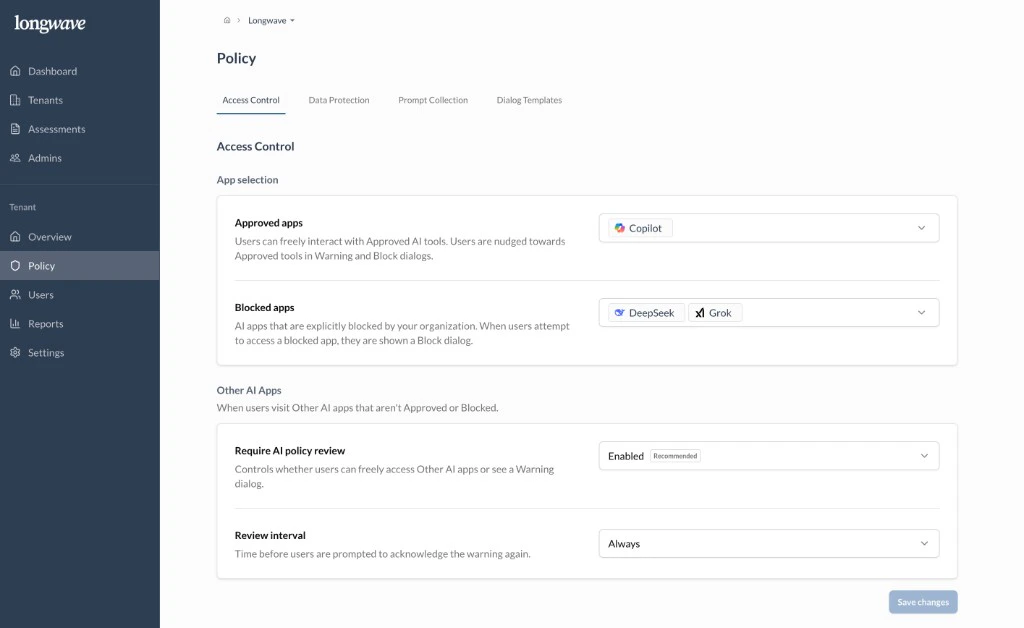The height and width of the screenshot is (628, 1024).
Task: Click the home icon in the breadcrumb
Action: (227, 19)
